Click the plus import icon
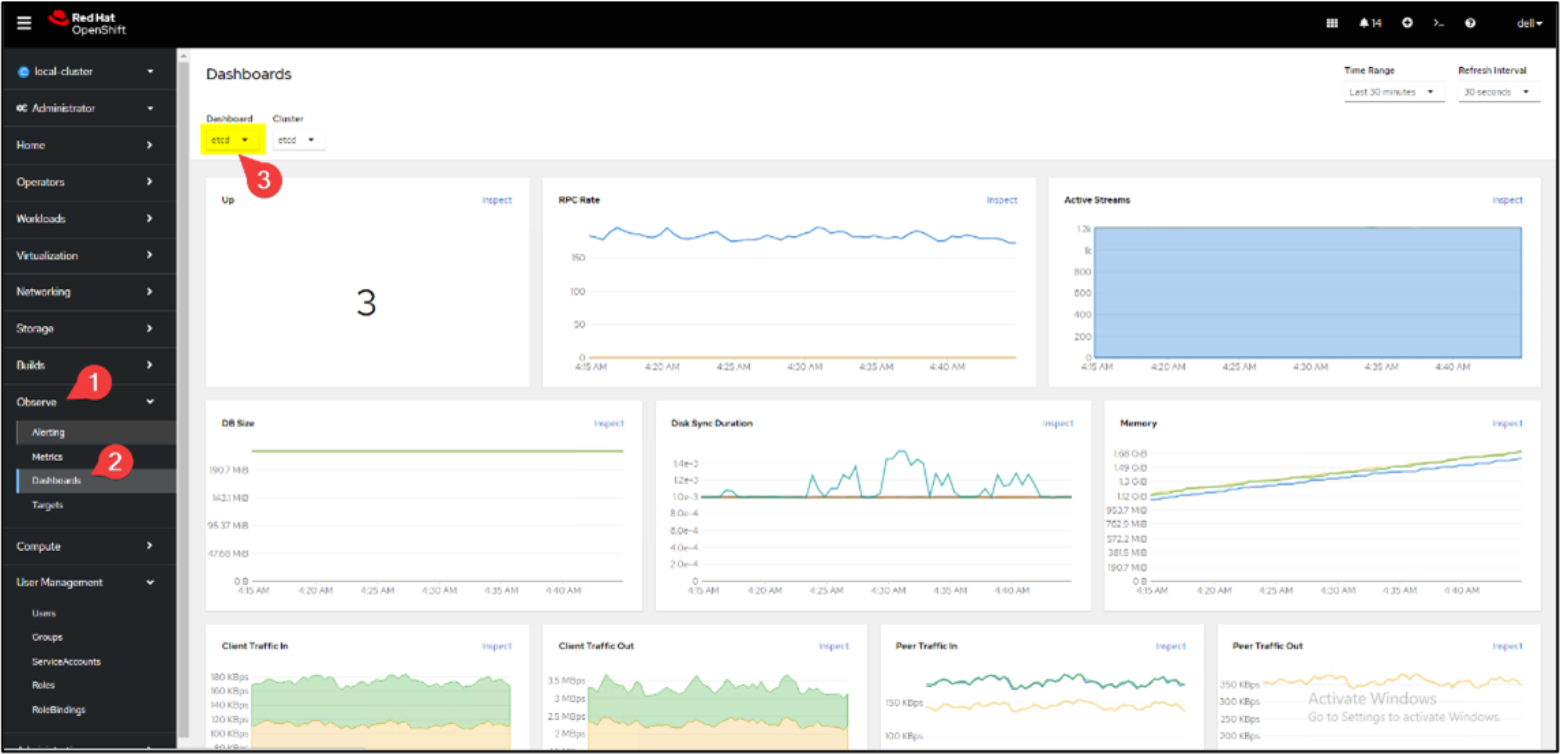 [1407, 23]
